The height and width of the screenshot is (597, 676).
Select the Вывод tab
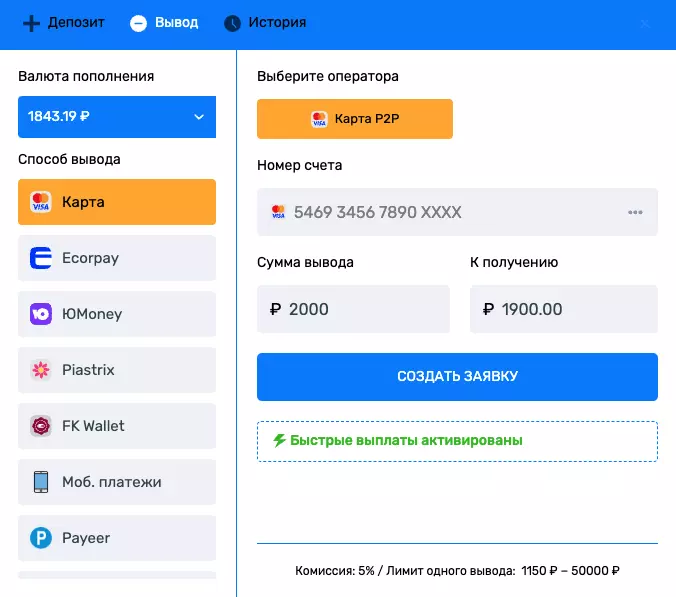[165, 22]
